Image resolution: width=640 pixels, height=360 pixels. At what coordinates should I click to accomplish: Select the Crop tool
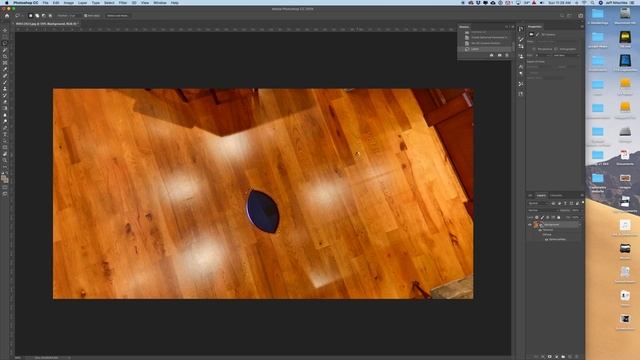[x=5, y=56]
